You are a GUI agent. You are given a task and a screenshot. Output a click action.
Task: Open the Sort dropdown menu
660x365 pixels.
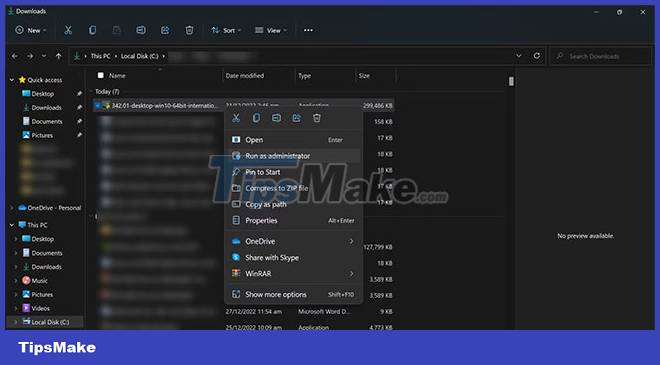tap(226, 30)
